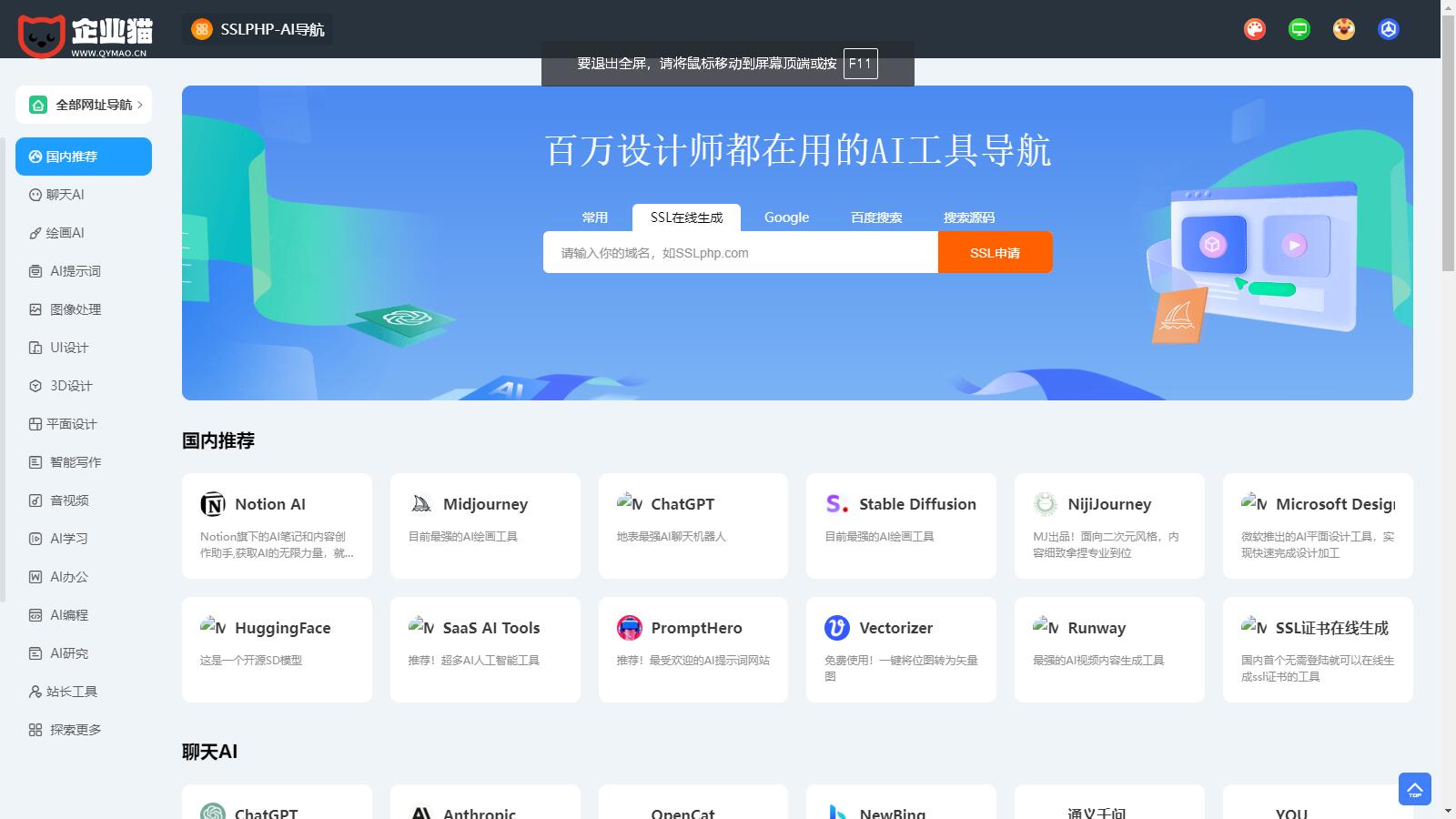
Task: Click the page vertical scrollbar thumb
Action: pyautogui.click(x=1448, y=136)
